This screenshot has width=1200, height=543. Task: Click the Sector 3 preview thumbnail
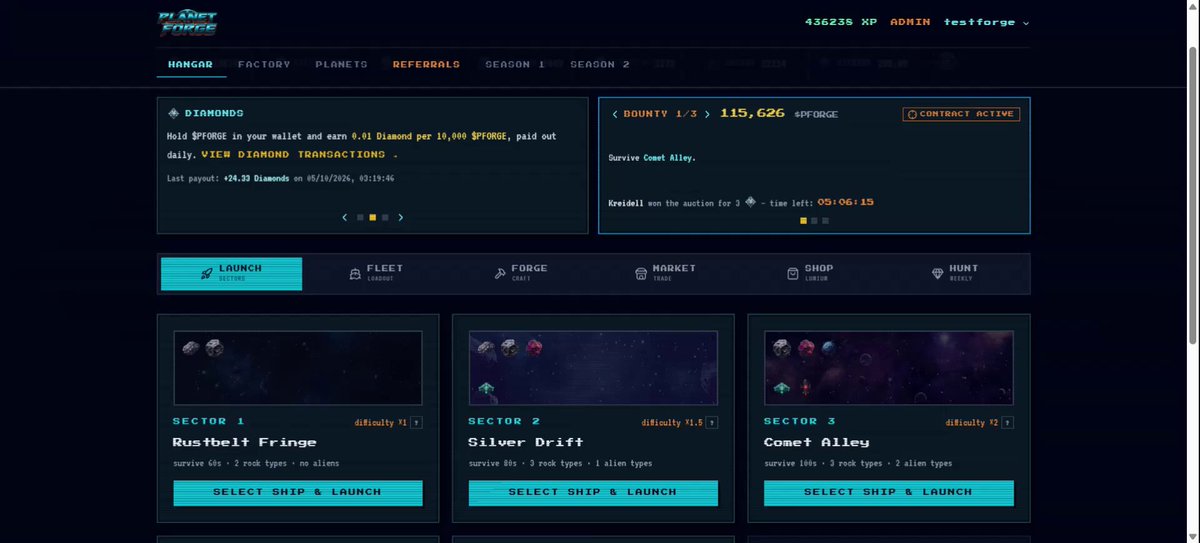[889, 368]
